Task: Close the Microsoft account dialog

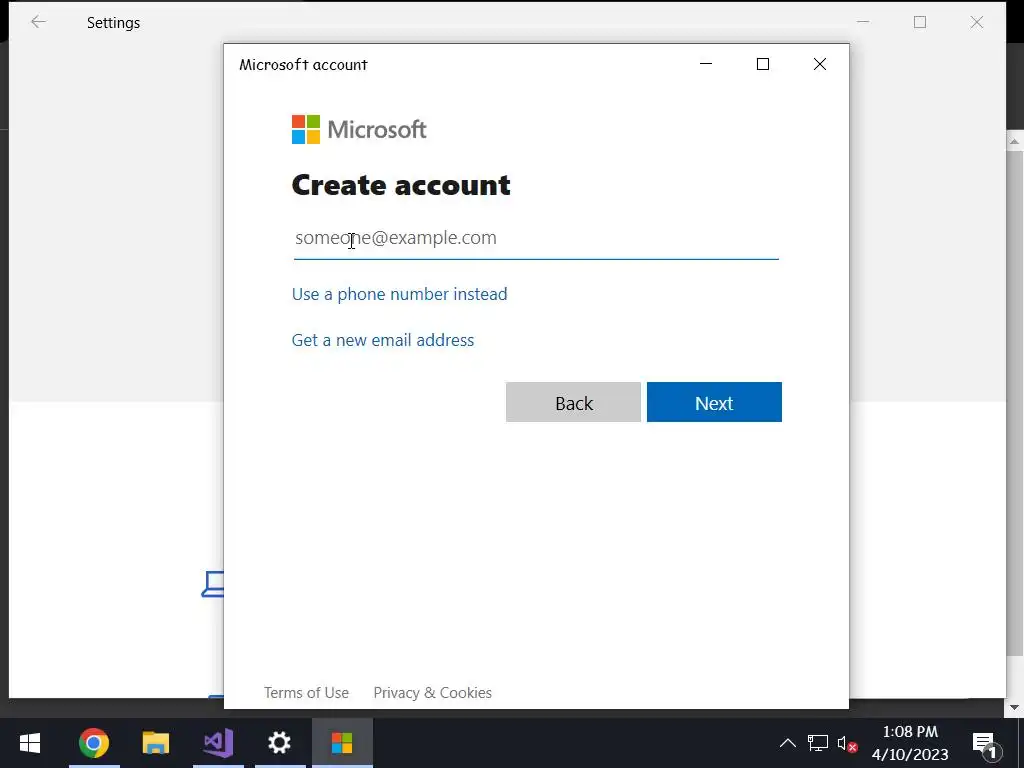Action: (820, 64)
